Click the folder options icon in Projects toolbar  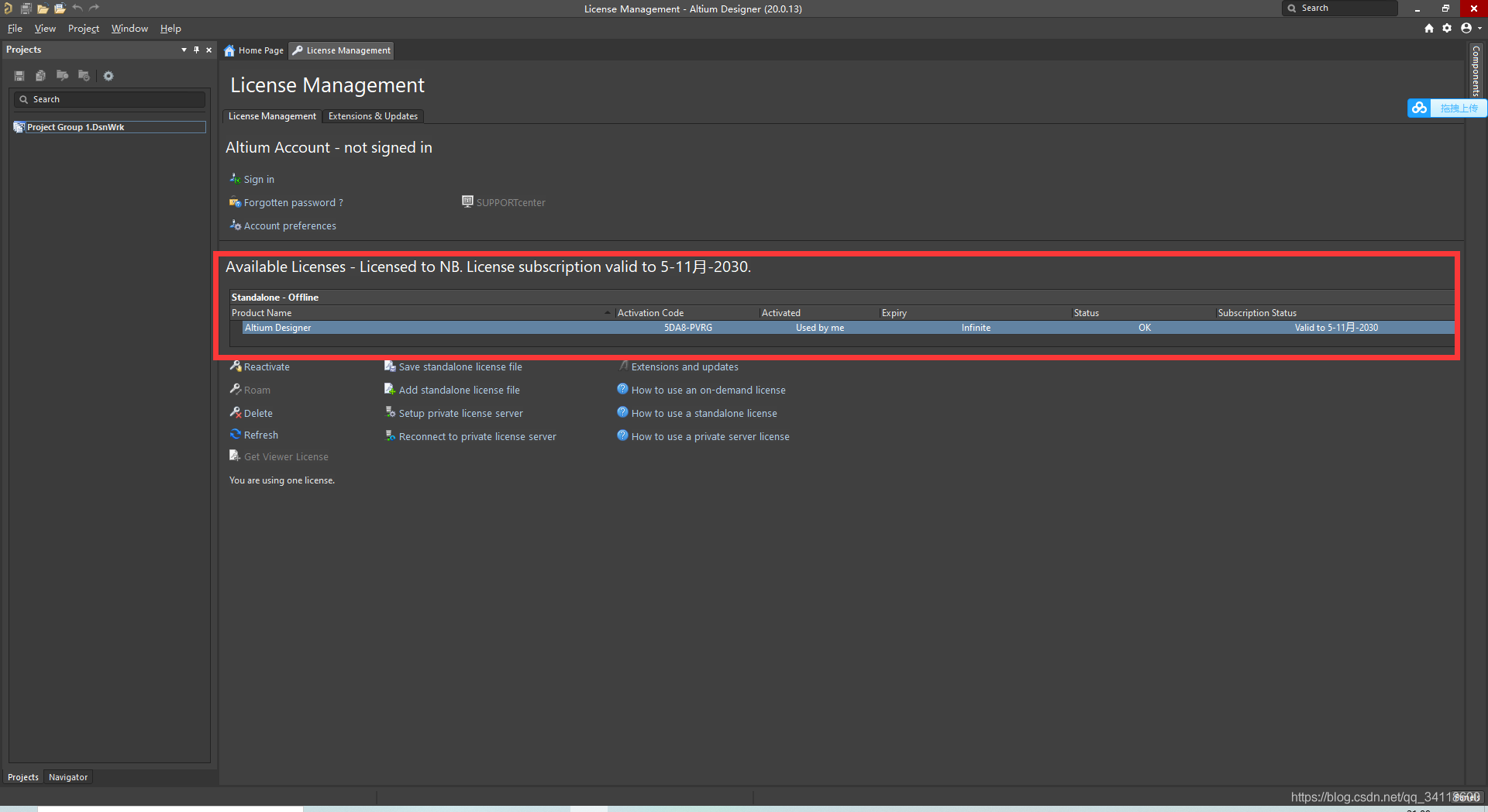tap(84, 76)
